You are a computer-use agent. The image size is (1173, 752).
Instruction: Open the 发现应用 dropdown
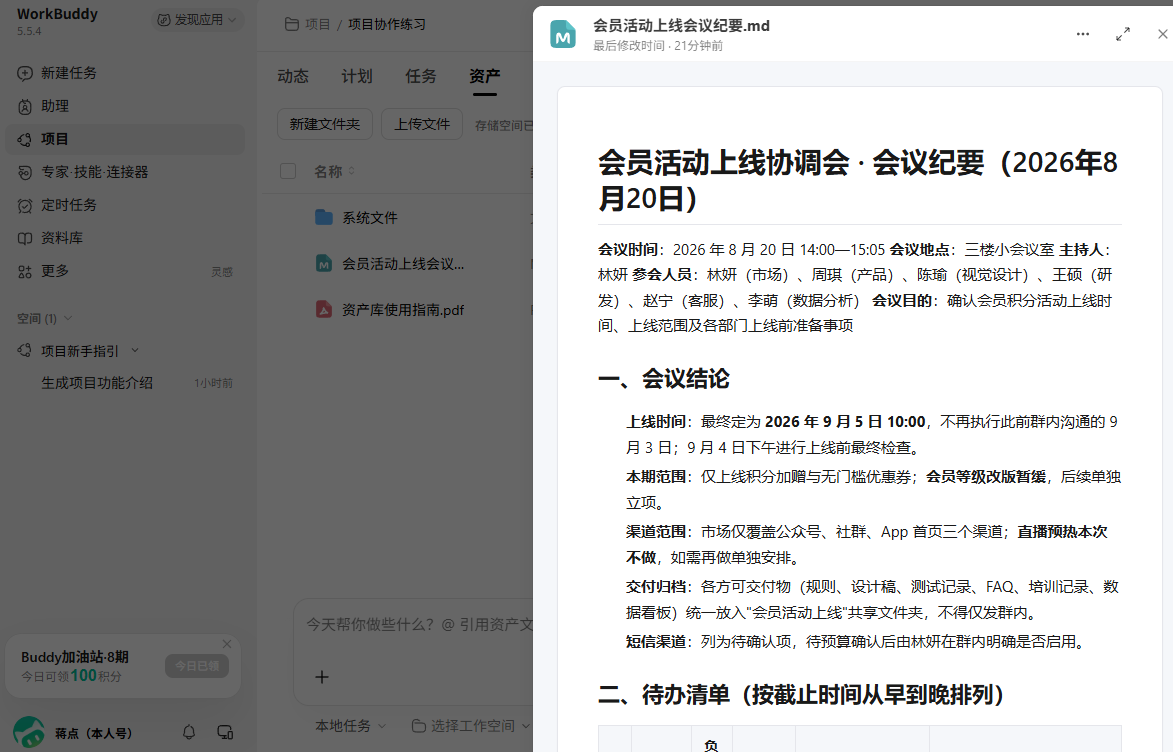pos(196,19)
